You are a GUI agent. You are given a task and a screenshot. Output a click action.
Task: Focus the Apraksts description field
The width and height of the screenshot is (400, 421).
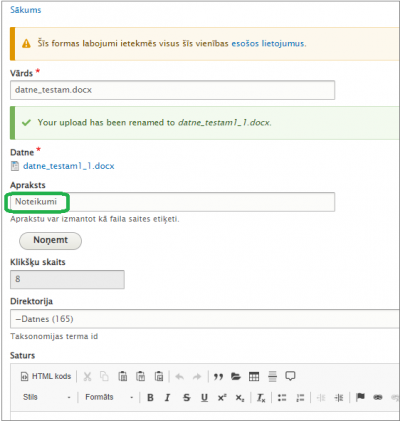coord(172,202)
